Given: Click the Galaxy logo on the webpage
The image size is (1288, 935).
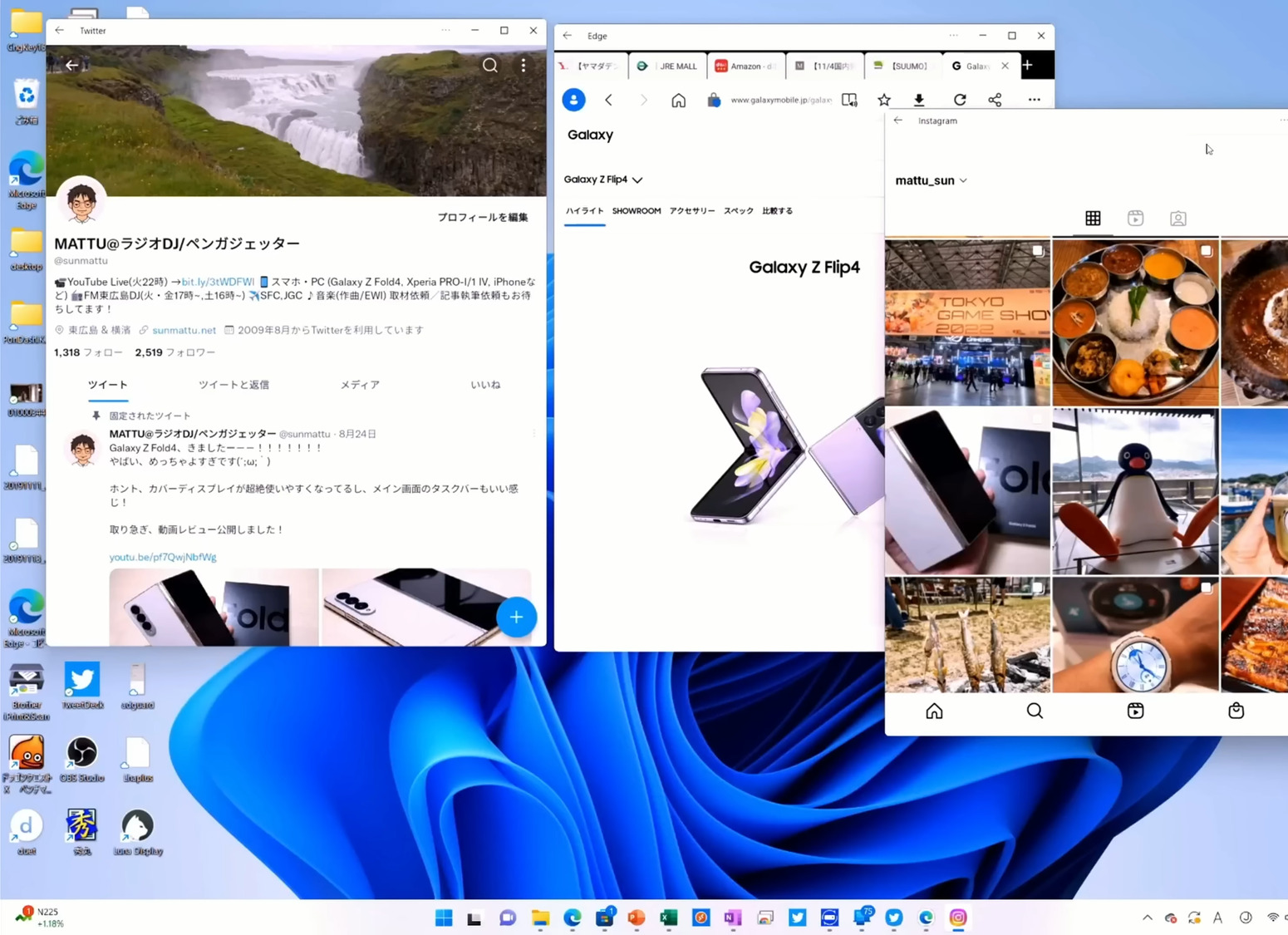Looking at the screenshot, I should point(590,135).
